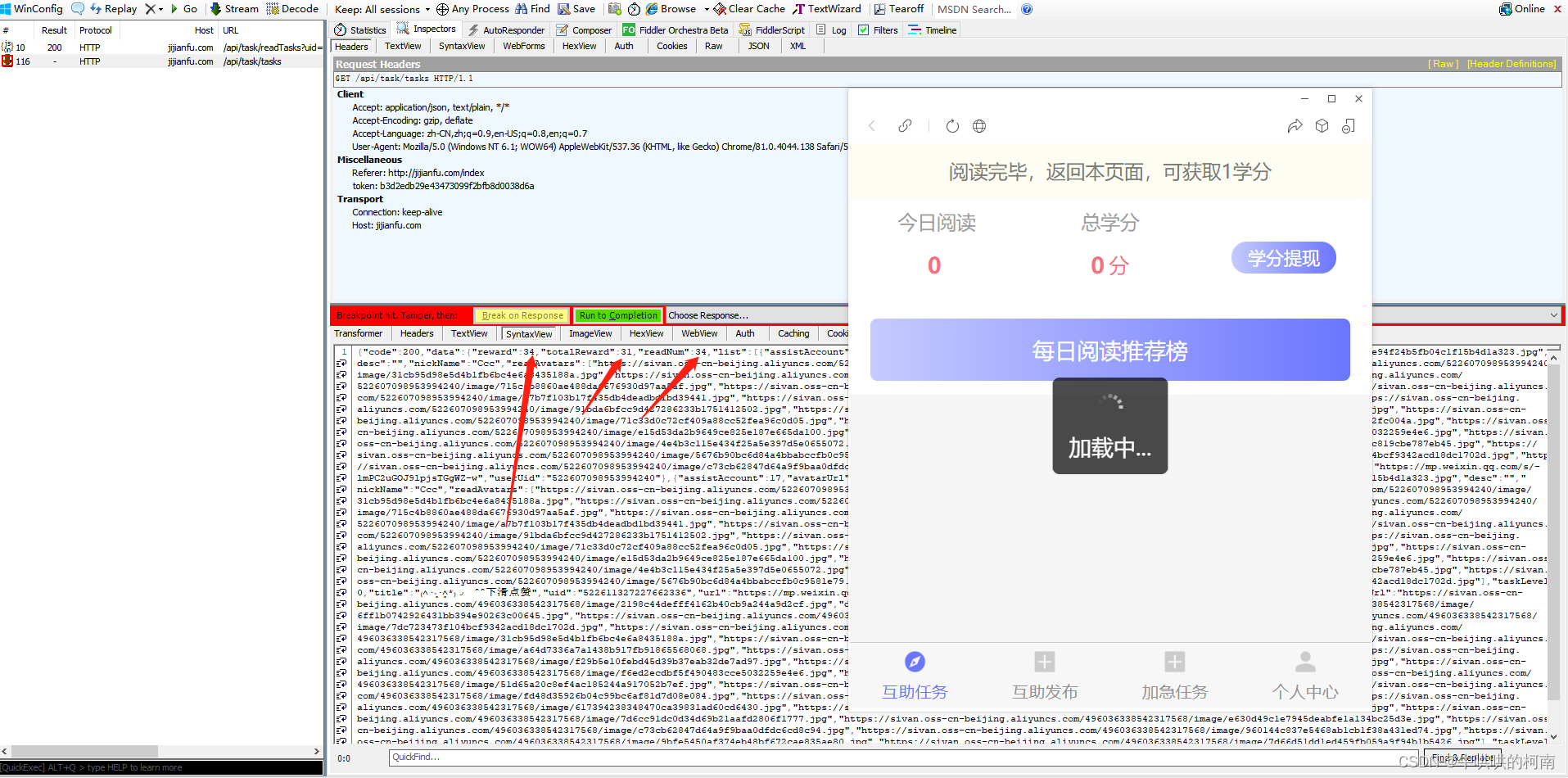Viewport: 1568px width, 778px height.
Task: Open the Fiddler Orchestra Beta tab
Action: tap(676, 30)
